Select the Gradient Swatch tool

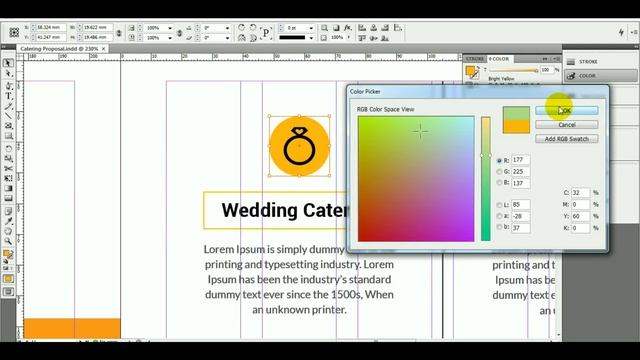point(8,189)
